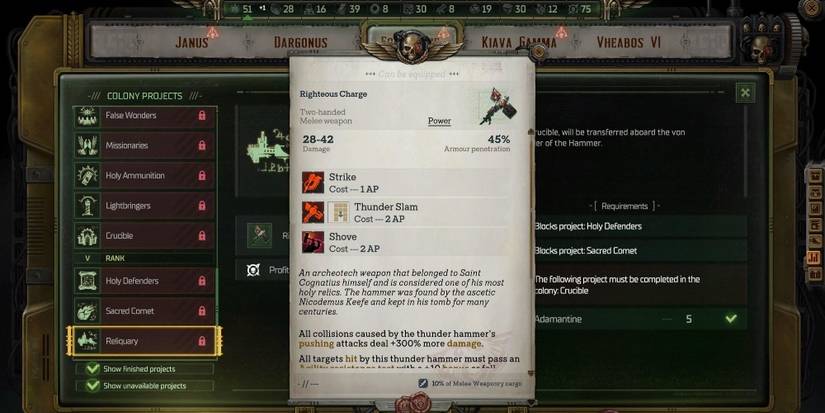Click the skull emblem at top center
The image size is (825, 413).
(x=412, y=47)
